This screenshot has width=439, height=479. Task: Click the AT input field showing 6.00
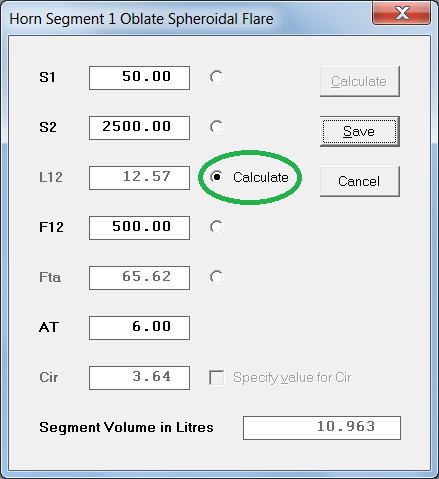(x=139, y=328)
